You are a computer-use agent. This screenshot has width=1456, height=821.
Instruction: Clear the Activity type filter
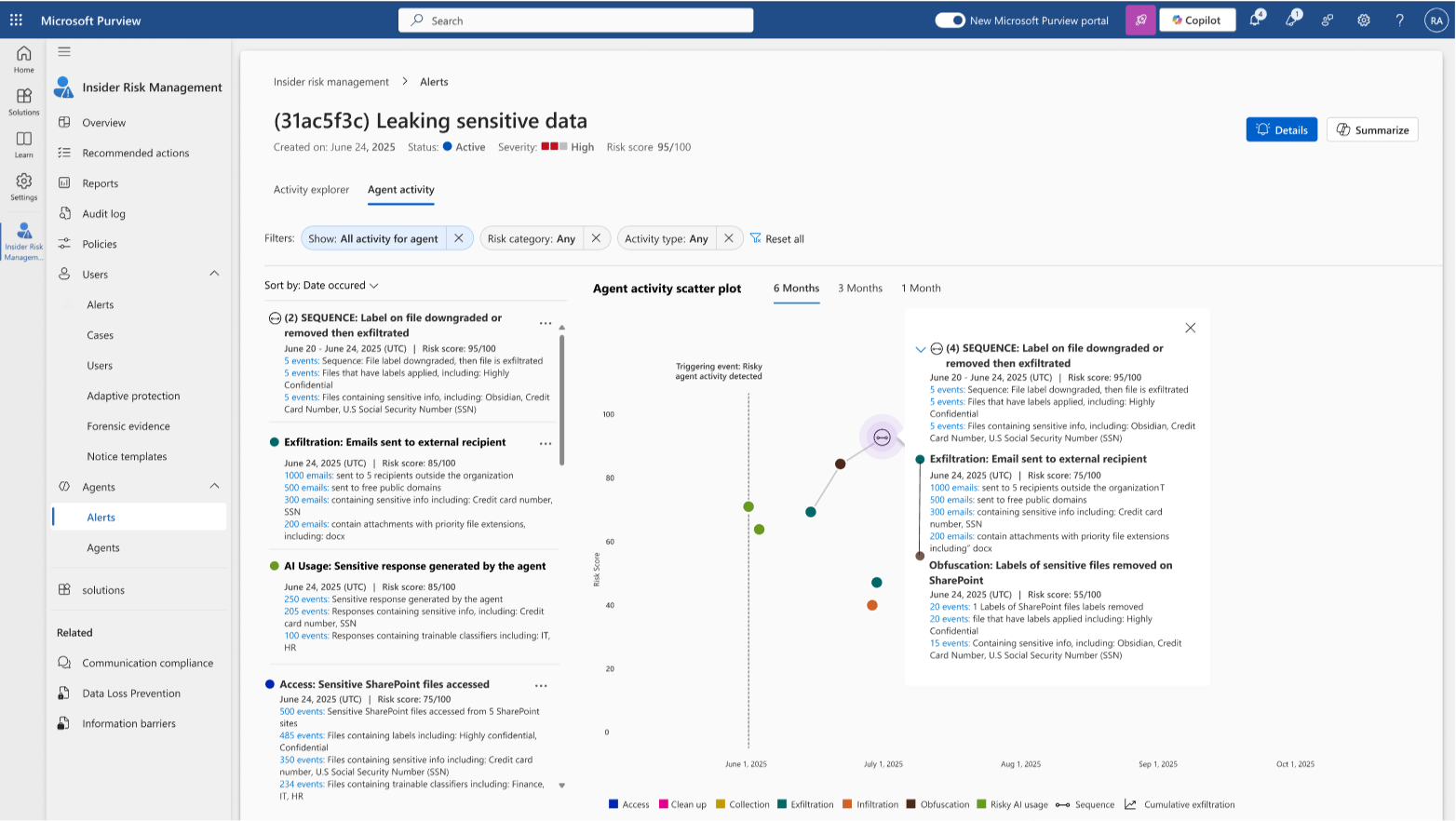729,238
